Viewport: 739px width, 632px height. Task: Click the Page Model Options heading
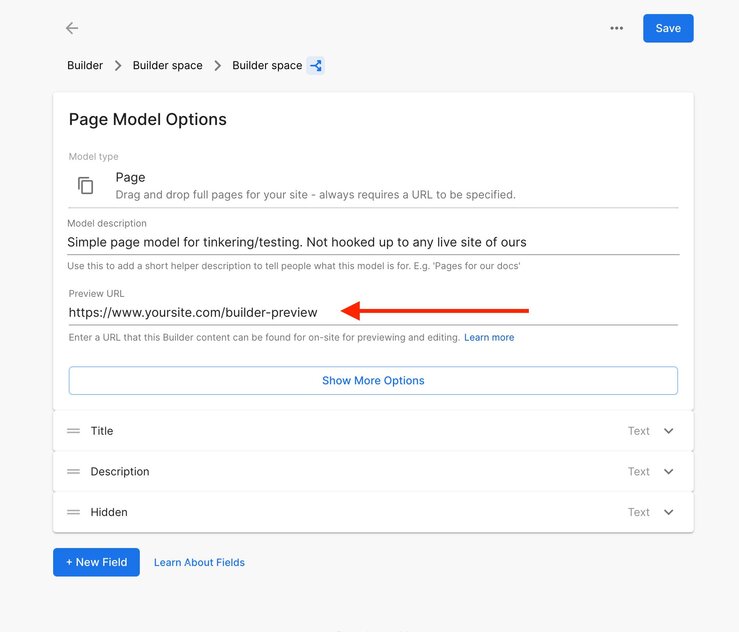tap(148, 119)
